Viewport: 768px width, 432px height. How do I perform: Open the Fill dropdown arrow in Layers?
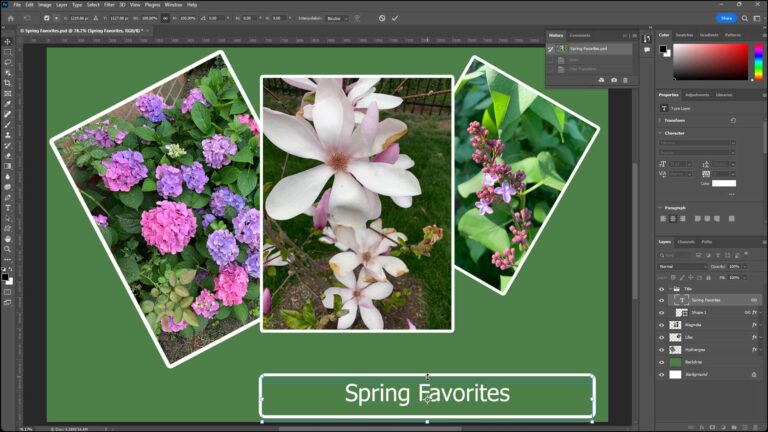[744, 278]
